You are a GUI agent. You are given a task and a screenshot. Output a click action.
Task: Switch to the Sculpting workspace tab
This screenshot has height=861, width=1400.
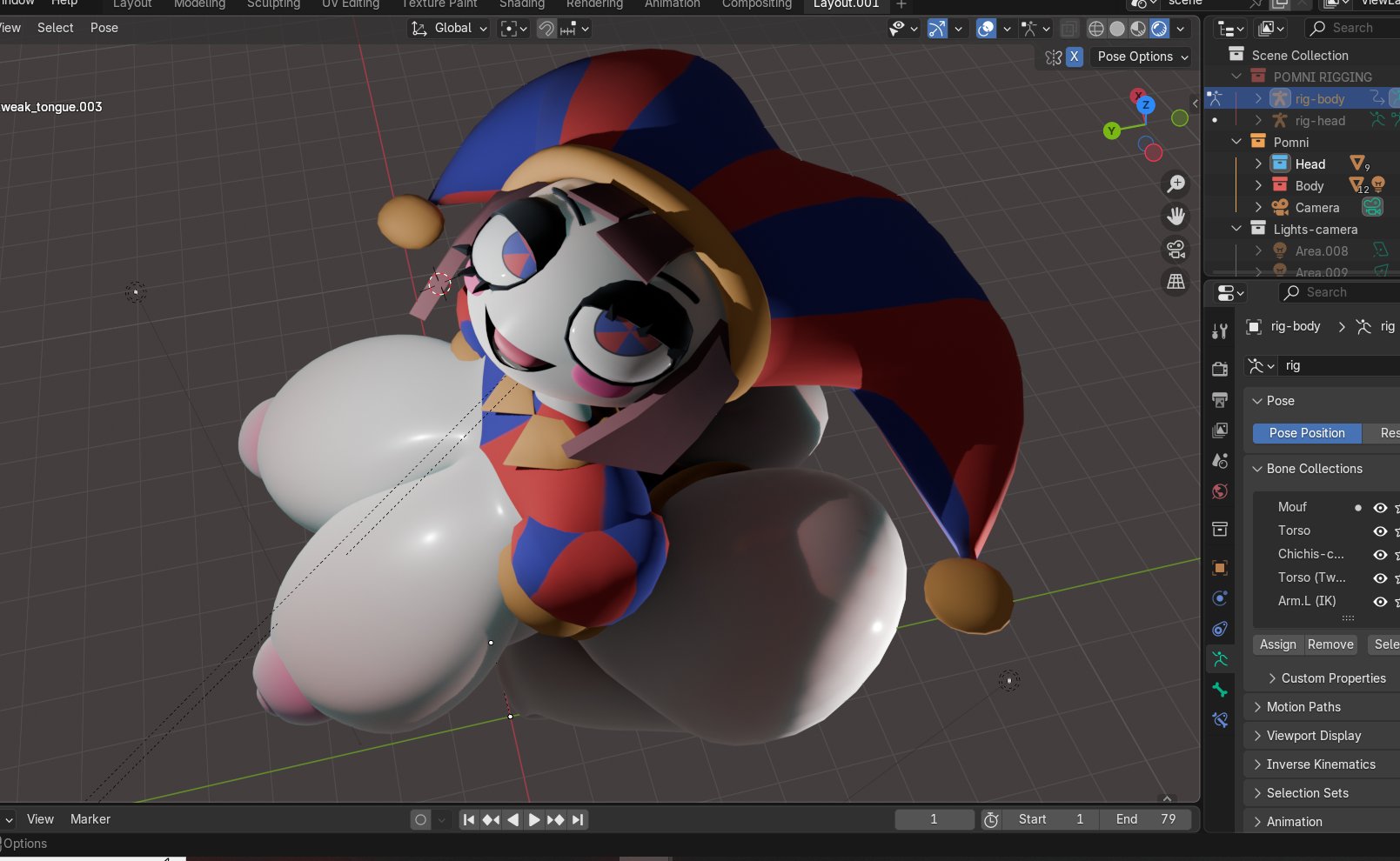pos(273,4)
